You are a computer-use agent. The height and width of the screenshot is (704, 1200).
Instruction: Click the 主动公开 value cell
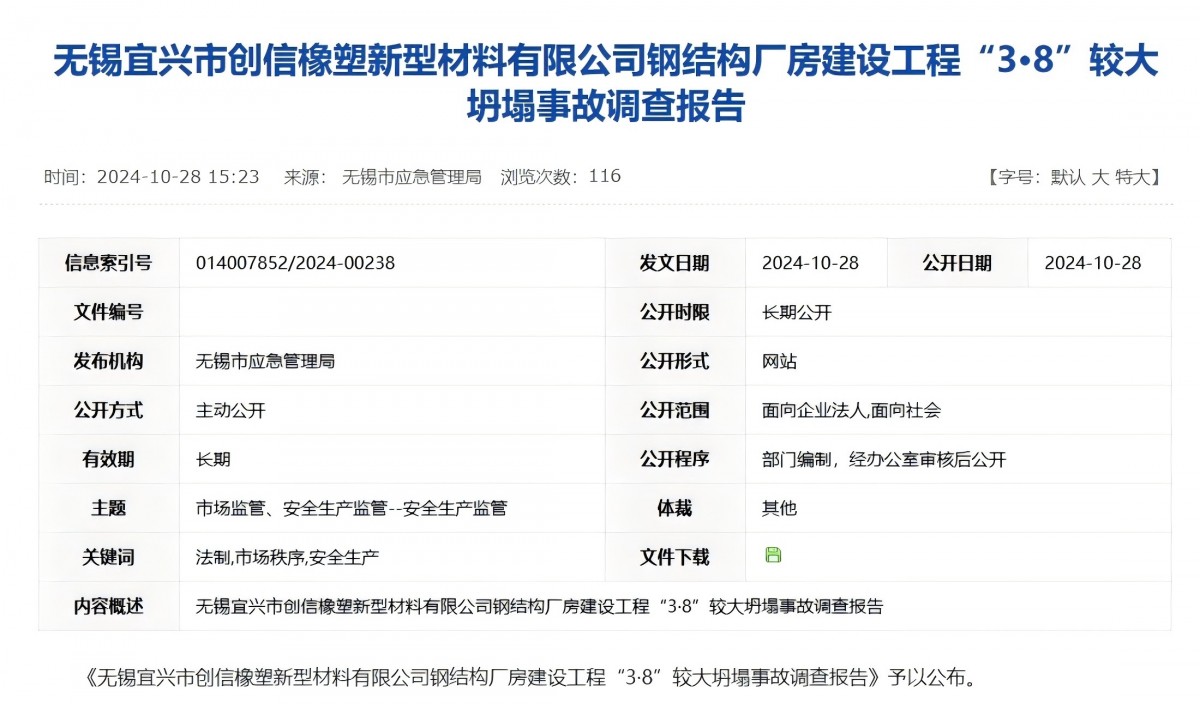[230, 410]
